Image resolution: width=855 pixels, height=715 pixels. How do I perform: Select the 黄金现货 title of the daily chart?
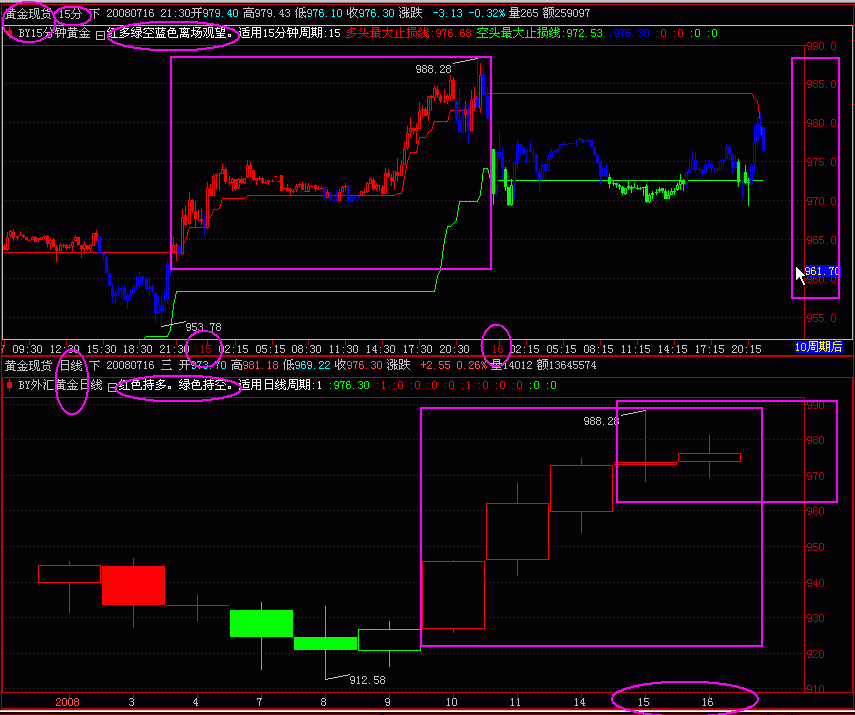[x=28, y=365]
